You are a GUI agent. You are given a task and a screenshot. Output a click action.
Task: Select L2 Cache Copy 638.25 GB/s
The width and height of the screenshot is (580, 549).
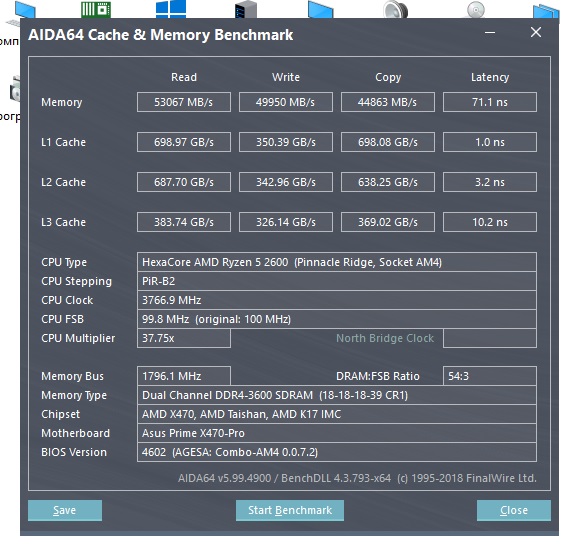[388, 182]
